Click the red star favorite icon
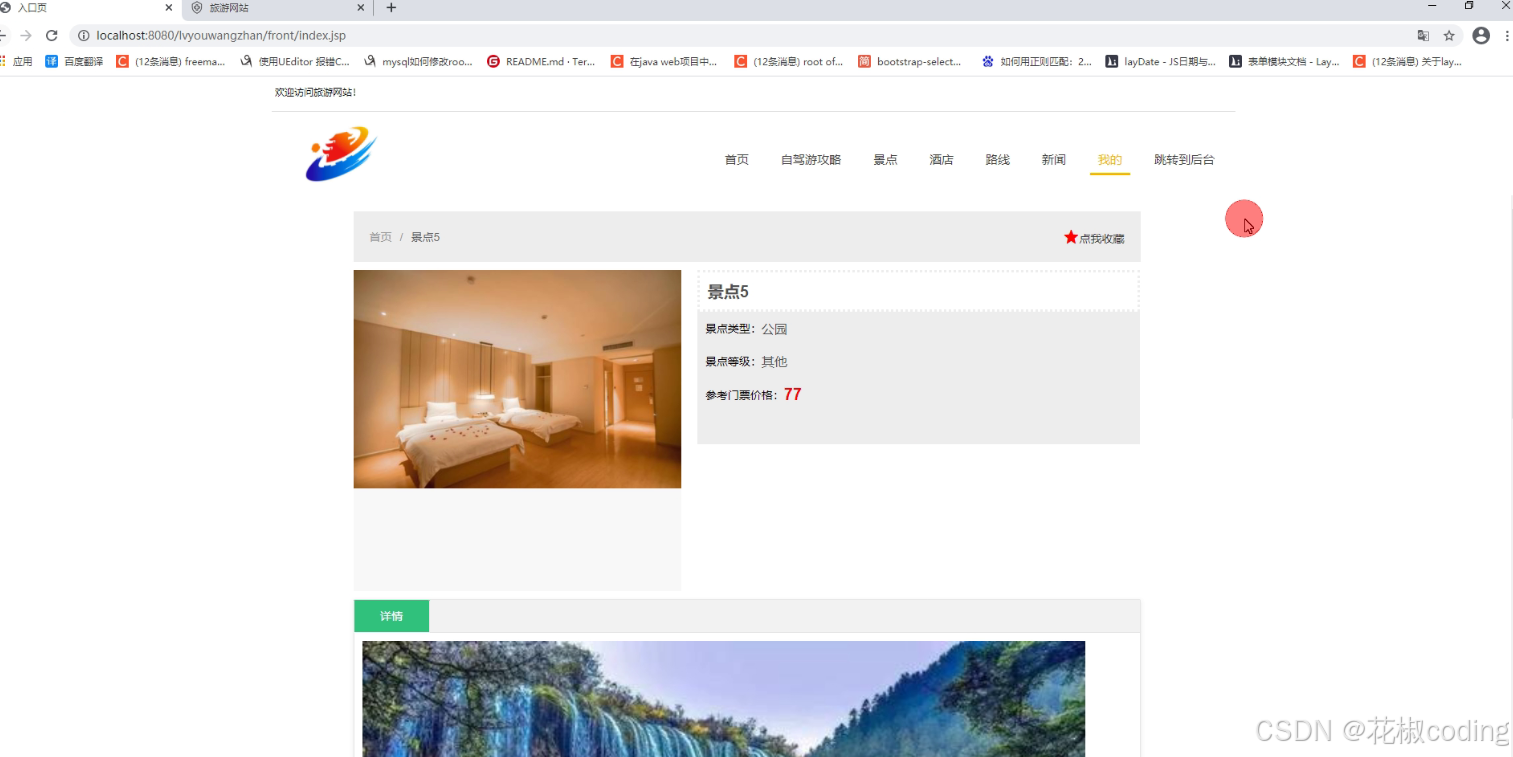The height and width of the screenshot is (757, 1513). pos(1070,237)
